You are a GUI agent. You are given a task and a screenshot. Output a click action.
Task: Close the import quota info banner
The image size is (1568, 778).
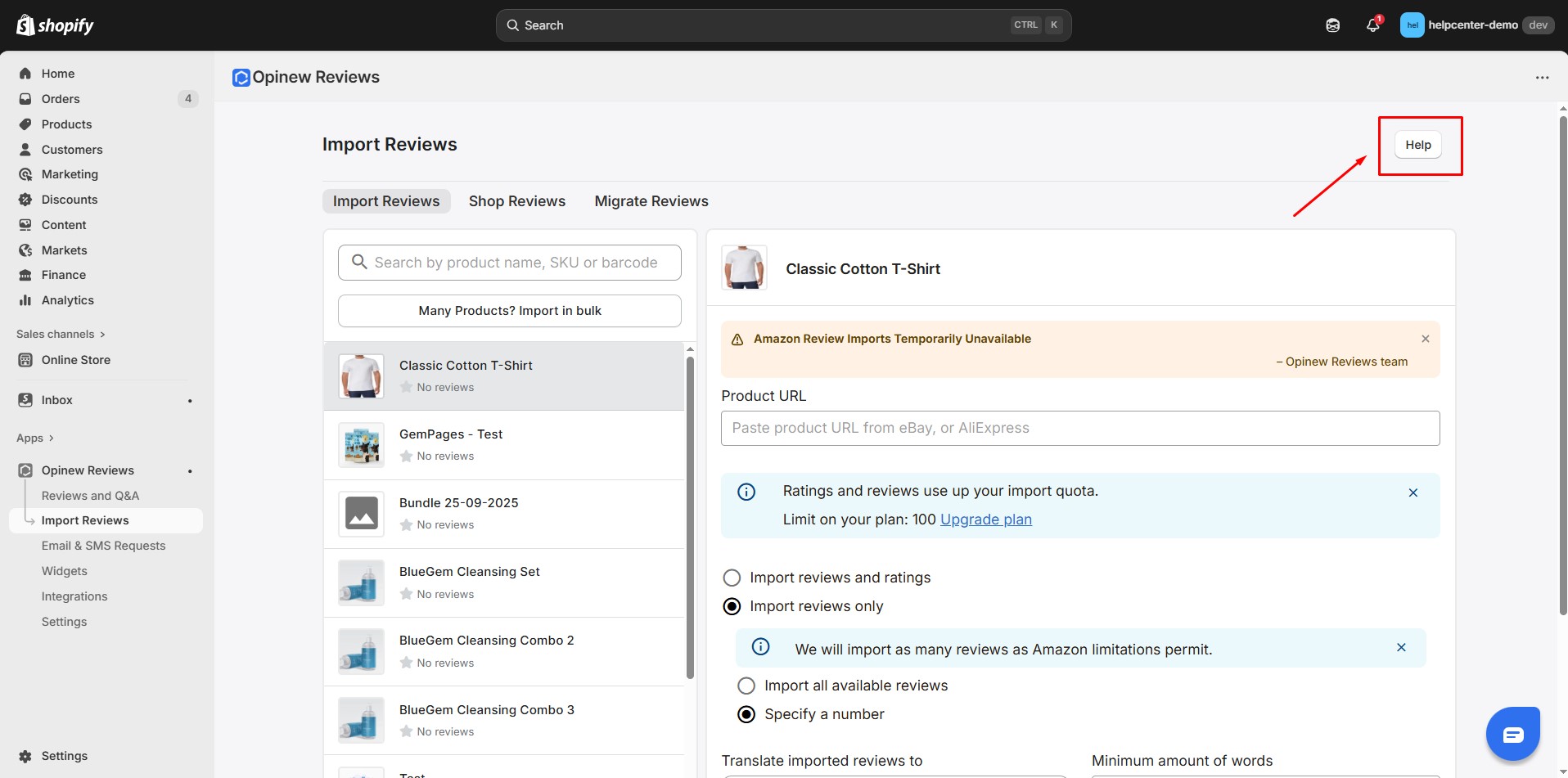click(1413, 492)
